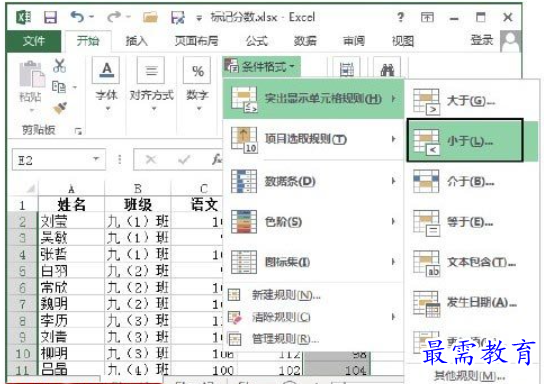The height and width of the screenshot is (384, 544).
Task: Open Data Bars (数据条) submenu
Action: pyautogui.click(x=313, y=181)
